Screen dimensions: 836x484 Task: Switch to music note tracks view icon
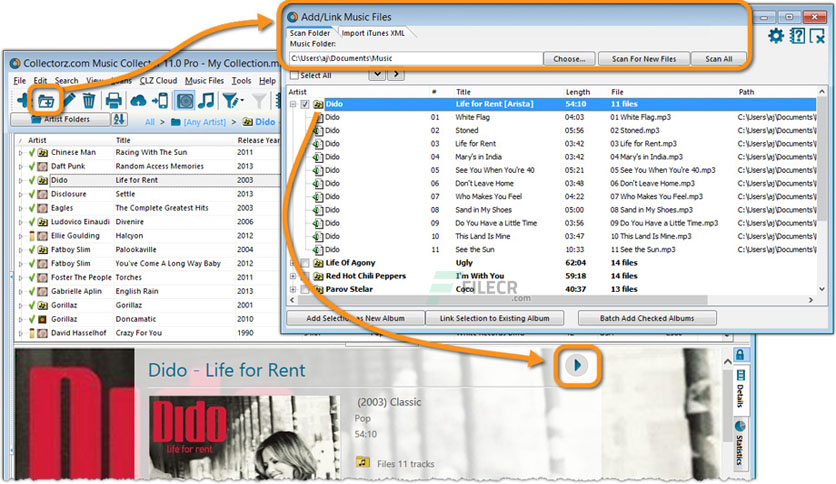206,100
